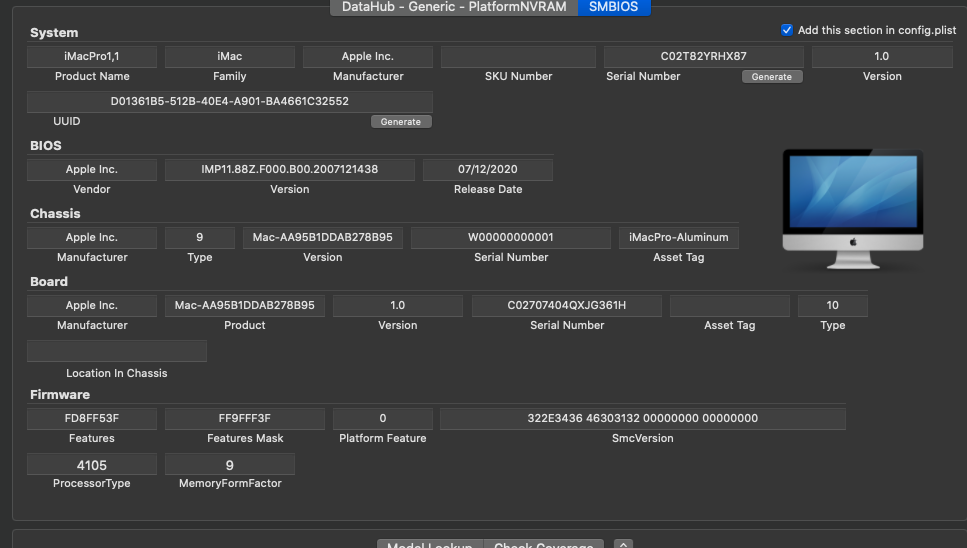967x548 pixels.
Task: Click the MemoryFormFactor field
Action: (230, 465)
